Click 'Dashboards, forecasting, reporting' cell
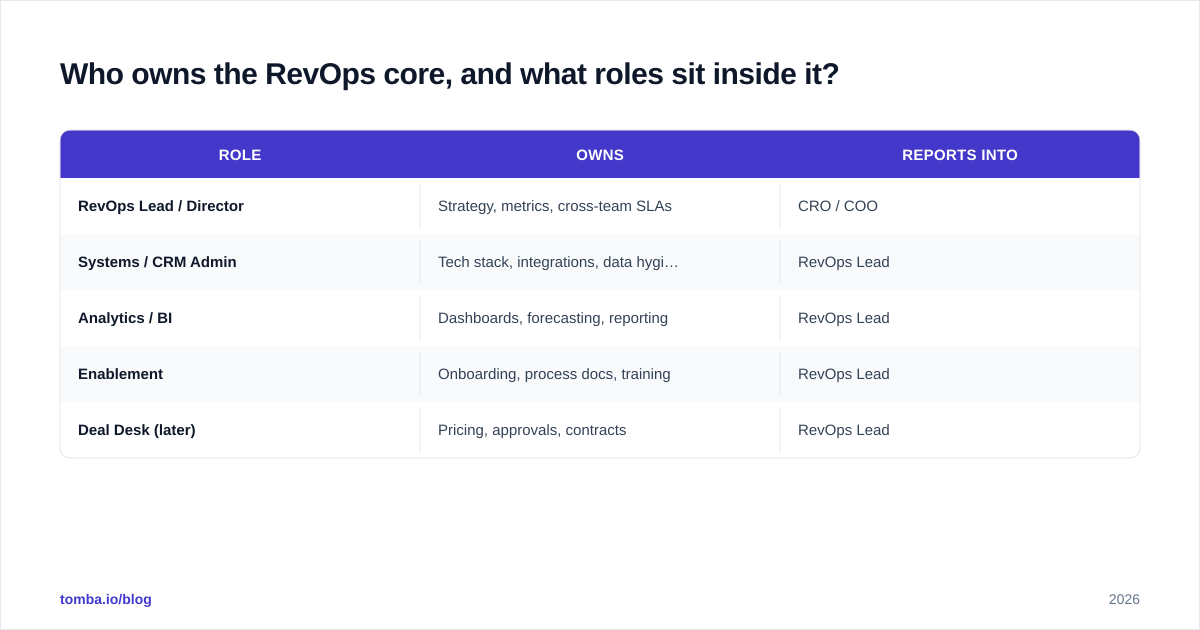1200x630 pixels. (x=600, y=318)
